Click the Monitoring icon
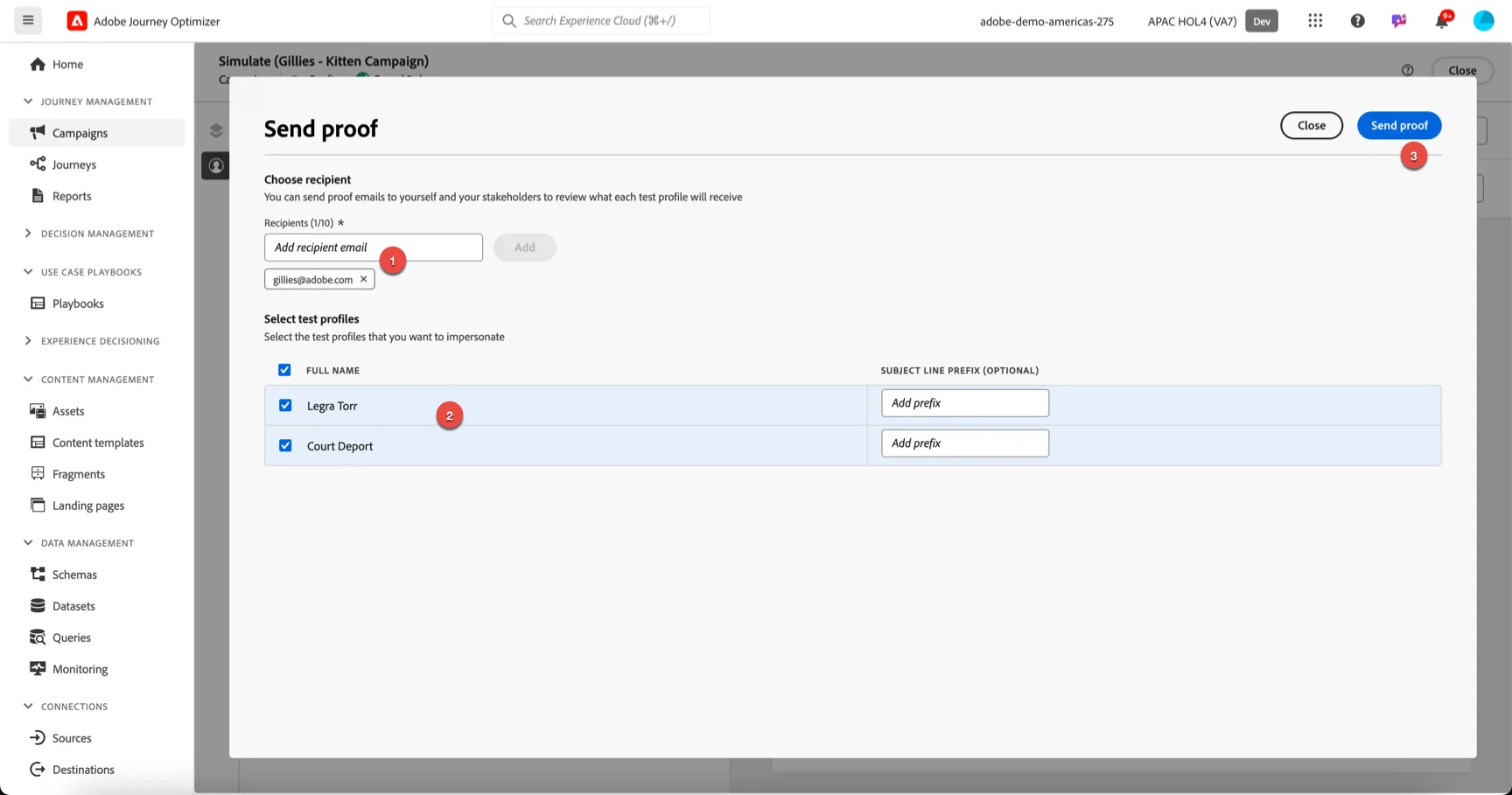Viewport: 1512px width, 795px height. coord(38,668)
